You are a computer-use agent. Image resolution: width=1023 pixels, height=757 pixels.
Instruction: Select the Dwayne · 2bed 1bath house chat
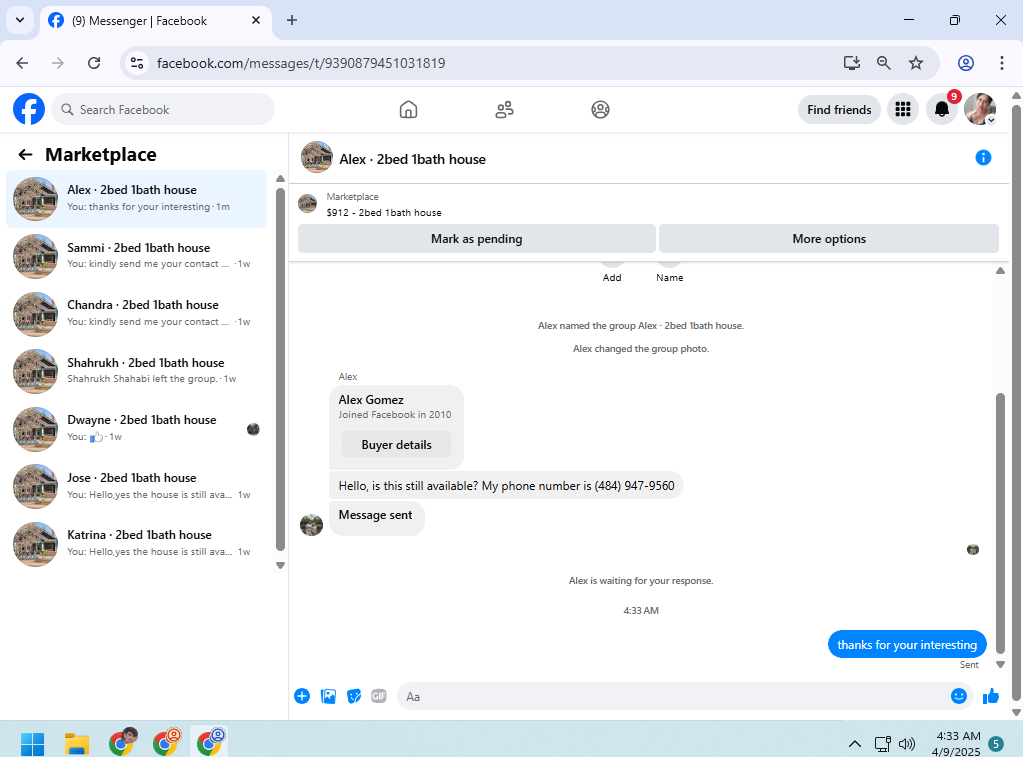(136, 428)
